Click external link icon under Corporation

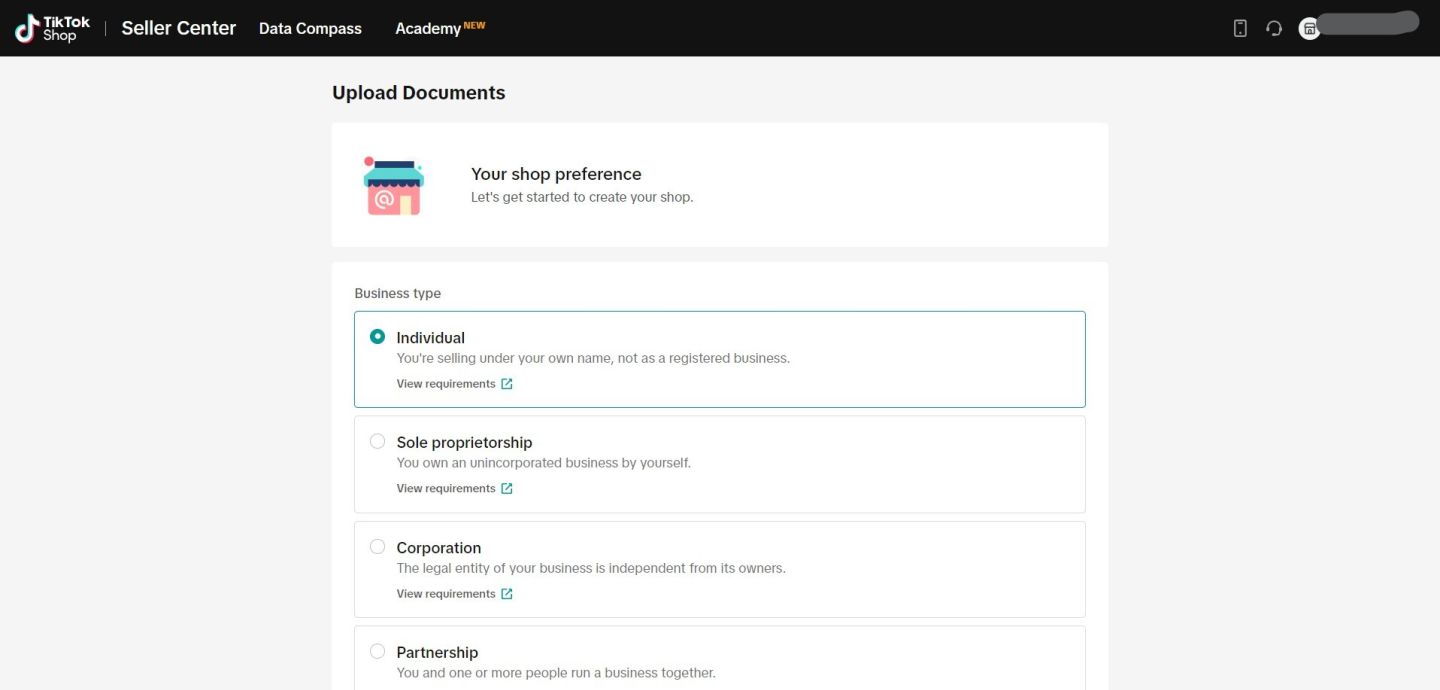(x=507, y=594)
